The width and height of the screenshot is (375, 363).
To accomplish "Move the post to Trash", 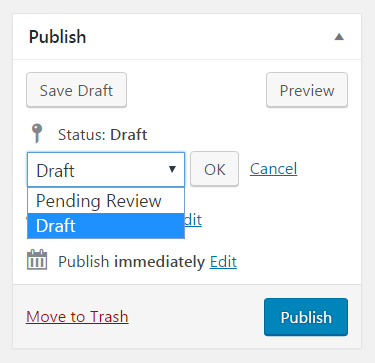I will [77, 317].
